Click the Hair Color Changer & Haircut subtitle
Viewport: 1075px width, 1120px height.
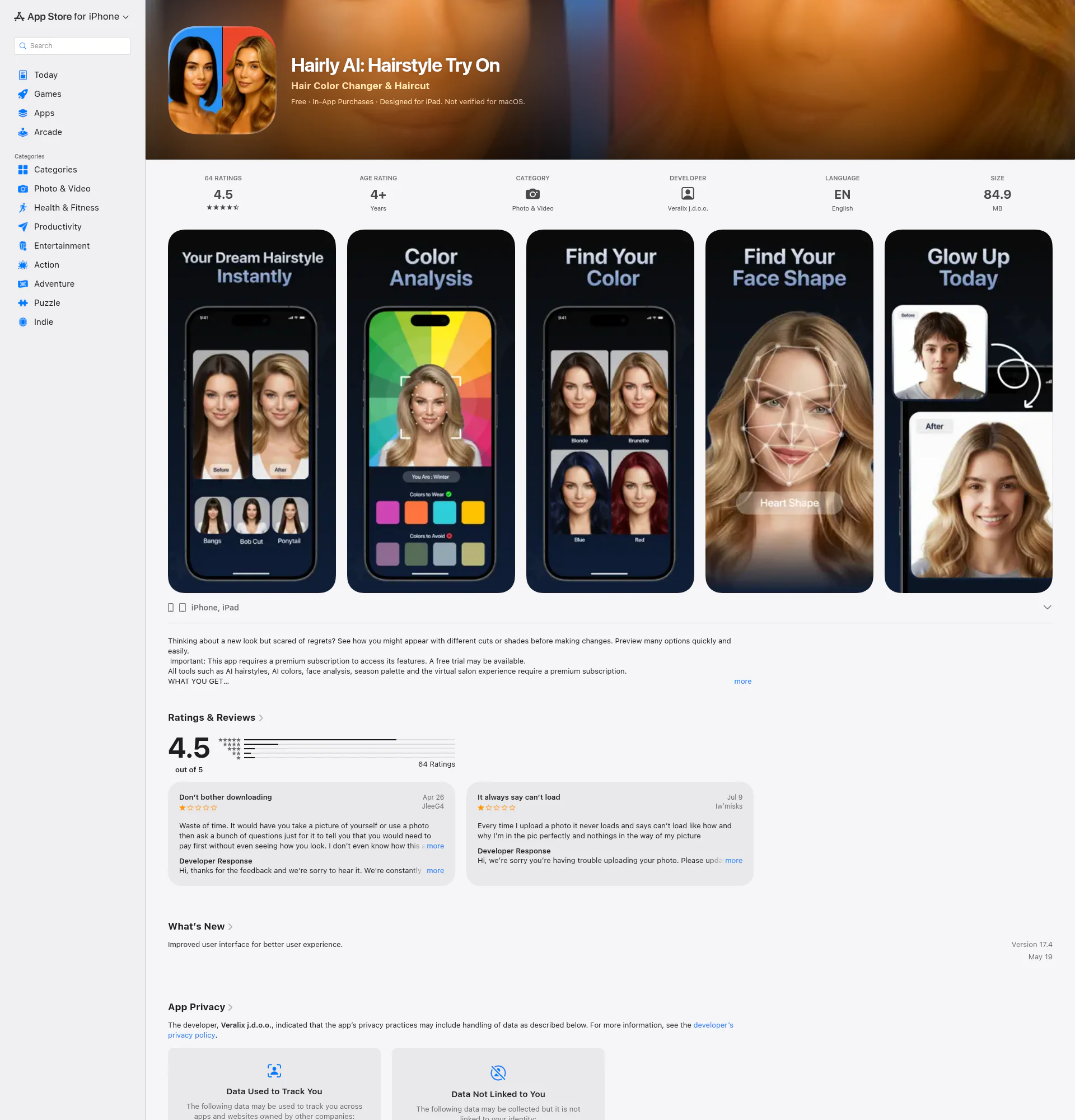click(x=360, y=86)
